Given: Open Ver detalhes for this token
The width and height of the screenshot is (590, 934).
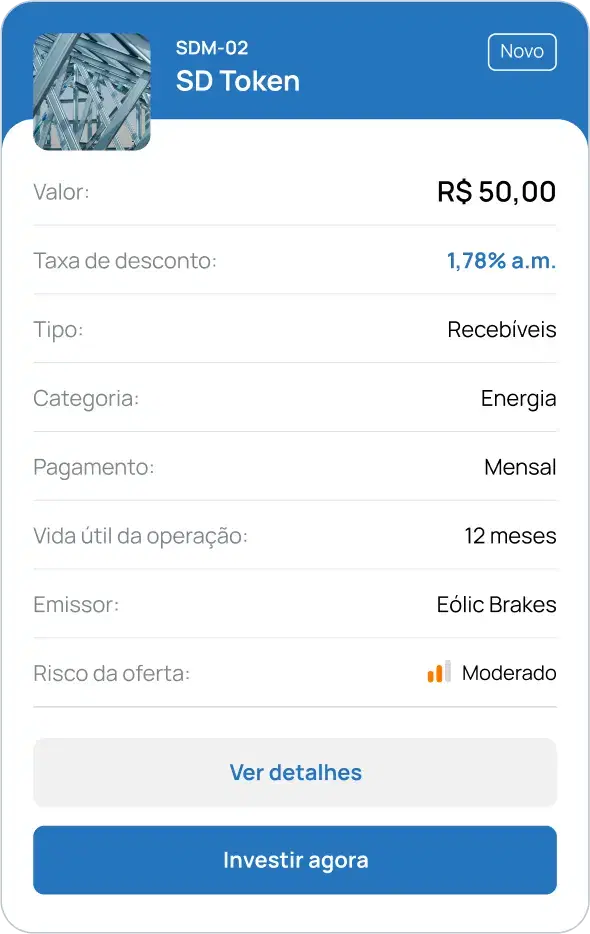Looking at the screenshot, I should (x=295, y=773).
